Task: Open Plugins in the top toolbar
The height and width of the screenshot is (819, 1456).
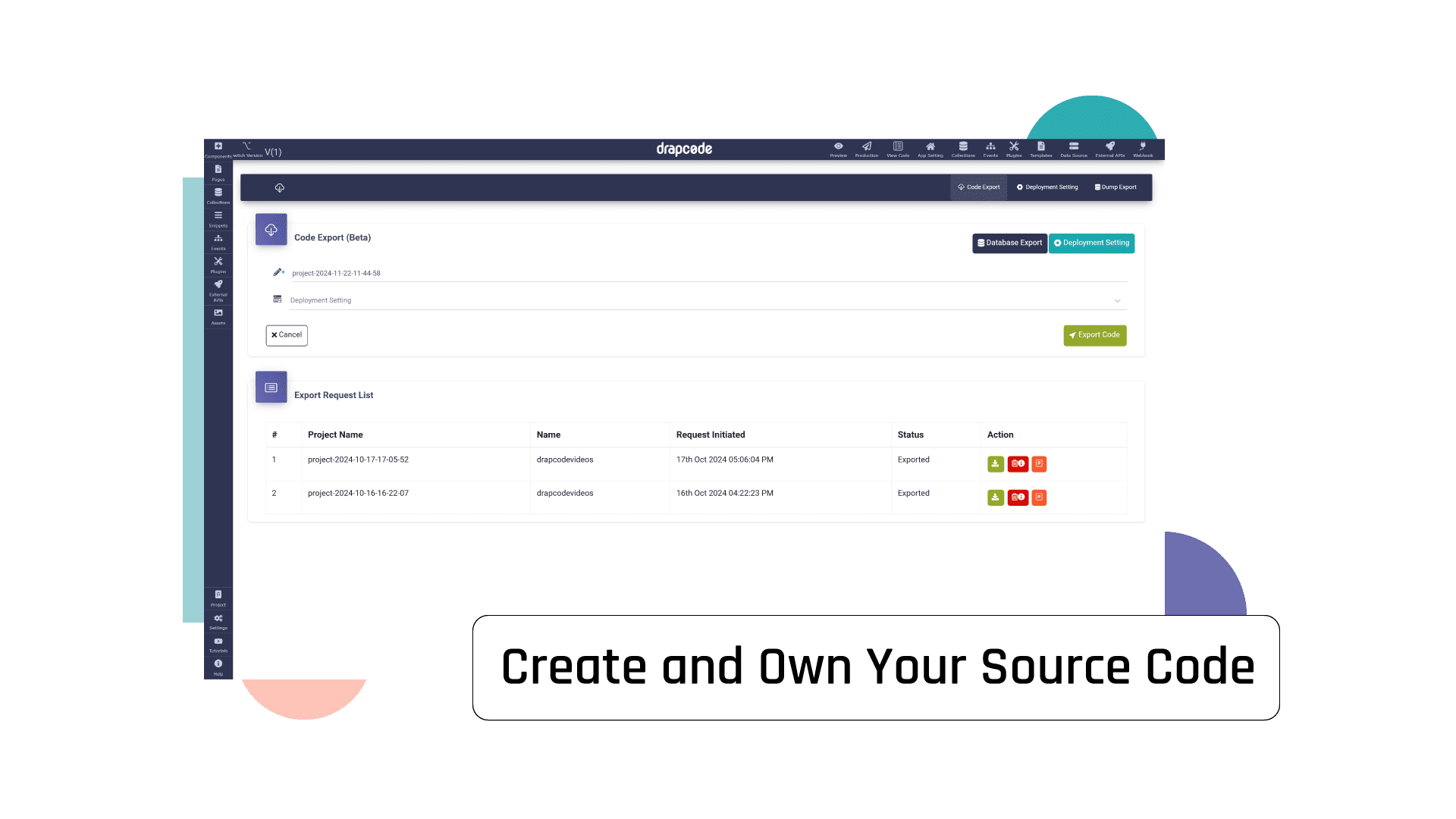Action: (1014, 149)
